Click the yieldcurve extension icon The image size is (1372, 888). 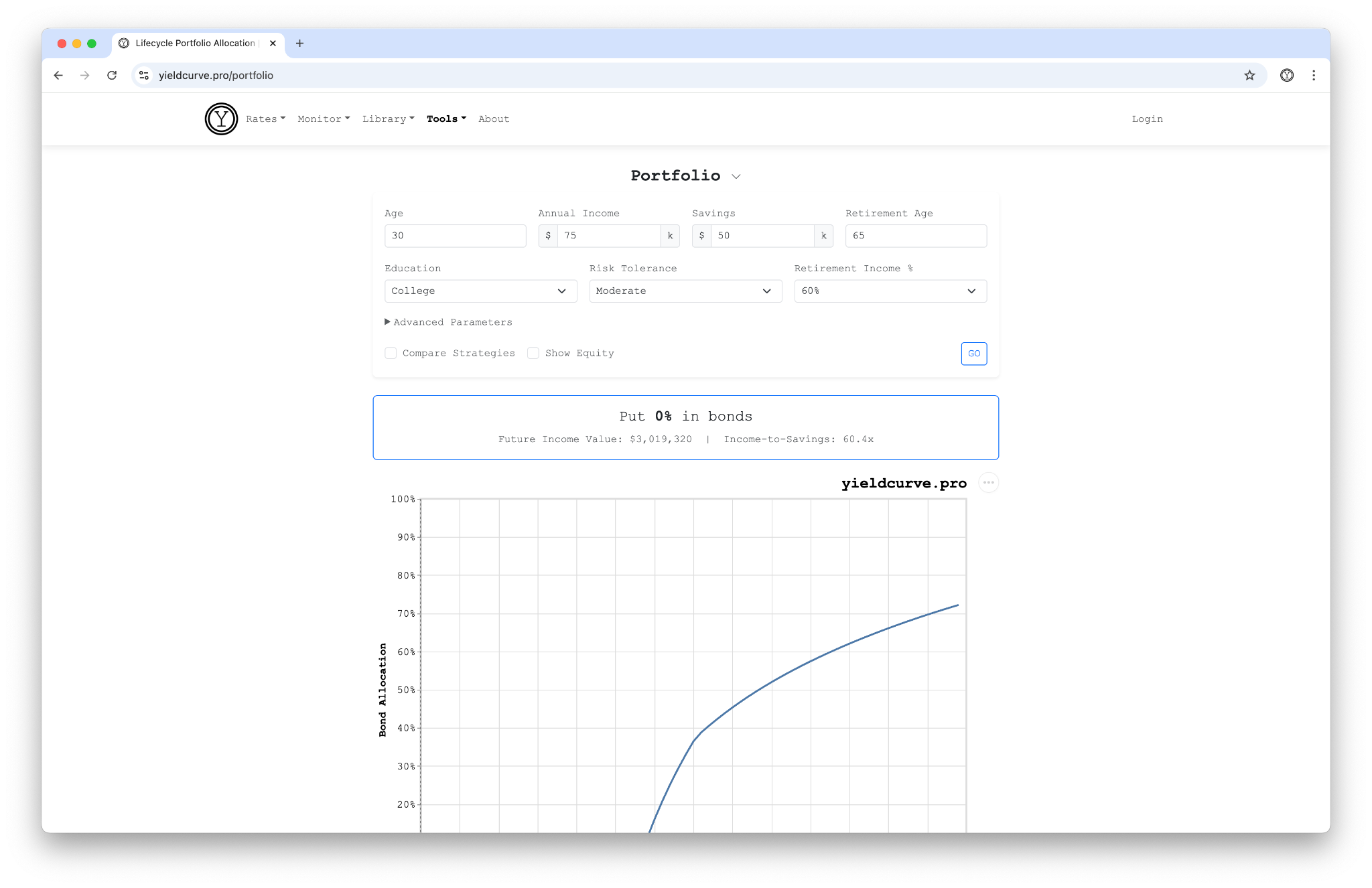tap(1286, 75)
